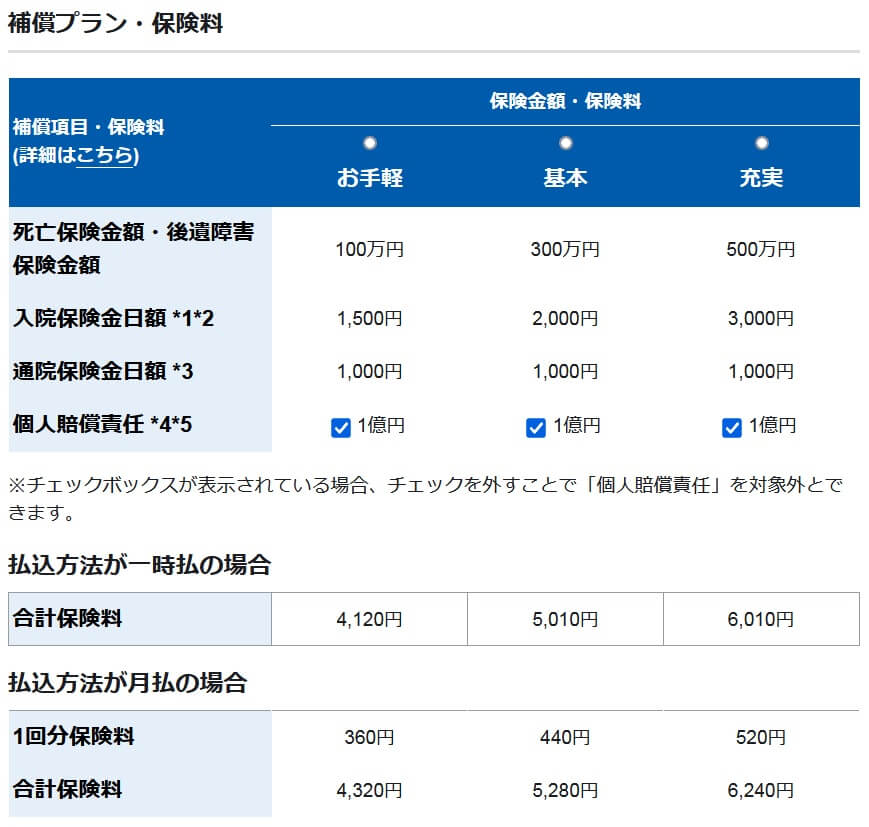Select the お手軽 plan radio button
Screen dimensions: 869x827
click(370, 143)
